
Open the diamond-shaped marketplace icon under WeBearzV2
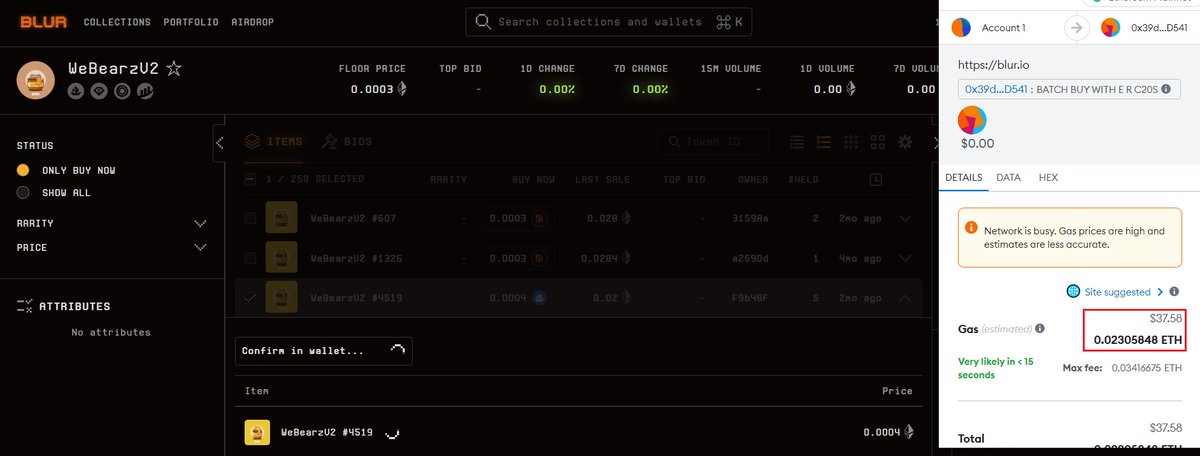(98, 91)
